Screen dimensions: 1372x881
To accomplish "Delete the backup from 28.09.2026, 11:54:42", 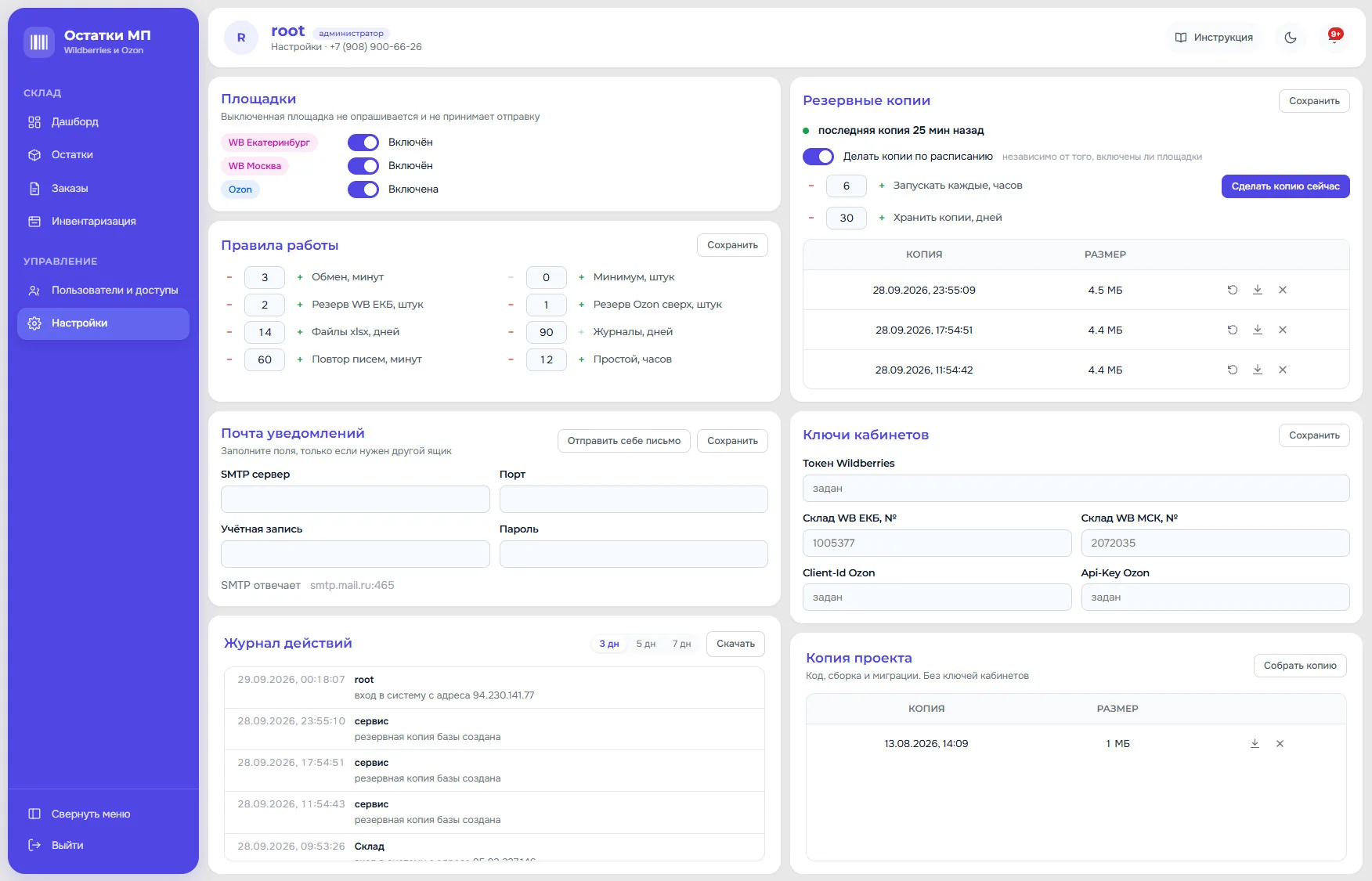I will (x=1283, y=370).
